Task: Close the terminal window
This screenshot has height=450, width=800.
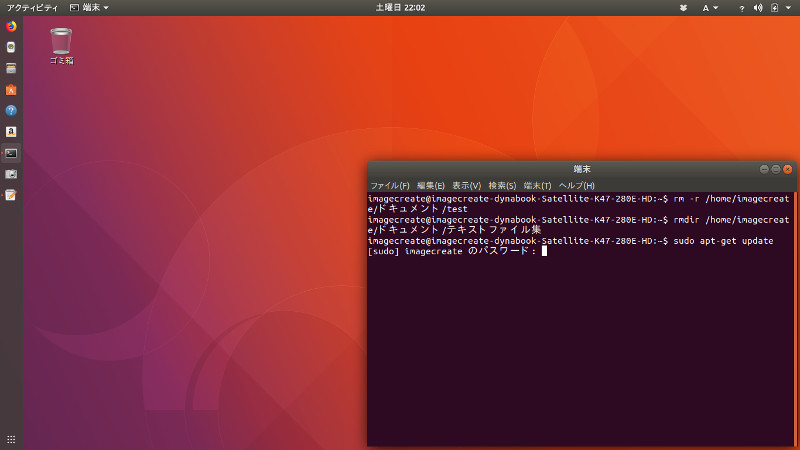Action: (788, 169)
